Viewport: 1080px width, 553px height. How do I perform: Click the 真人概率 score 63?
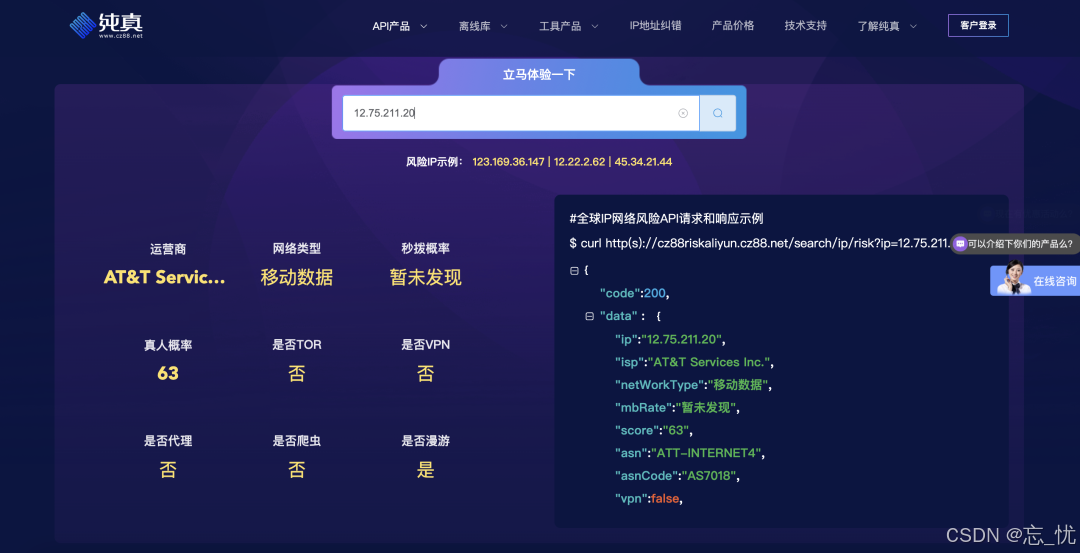click(x=168, y=373)
